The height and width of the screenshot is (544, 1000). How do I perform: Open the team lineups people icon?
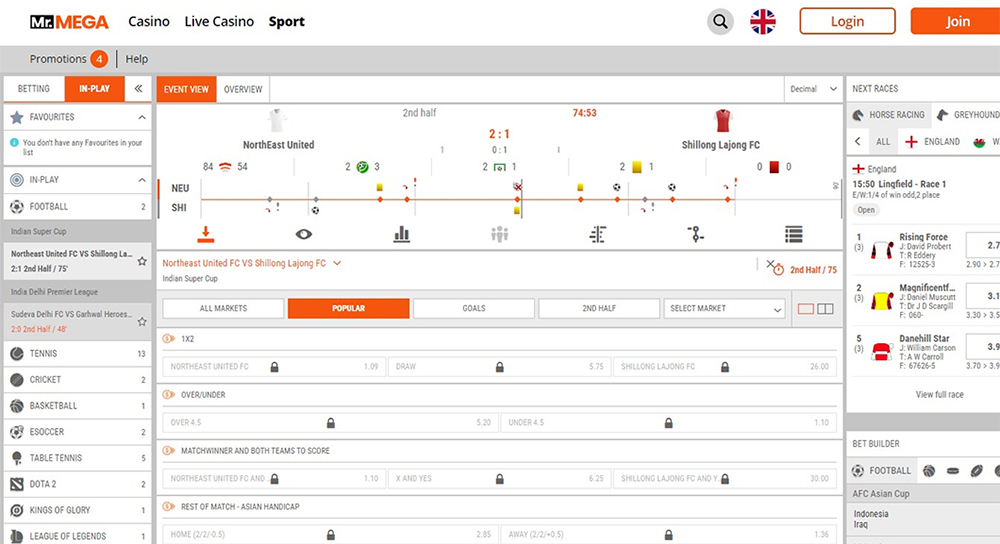click(x=499, y=235)
